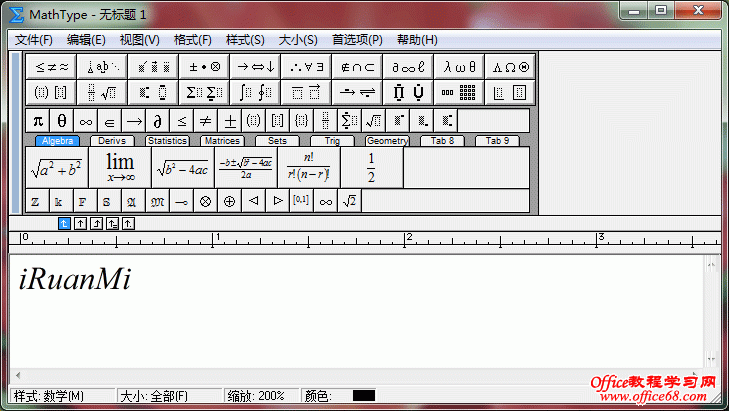This screenshot has height=411, width=729.
Task: Open the labeled arrow templates palette
Action: (358, 93)
